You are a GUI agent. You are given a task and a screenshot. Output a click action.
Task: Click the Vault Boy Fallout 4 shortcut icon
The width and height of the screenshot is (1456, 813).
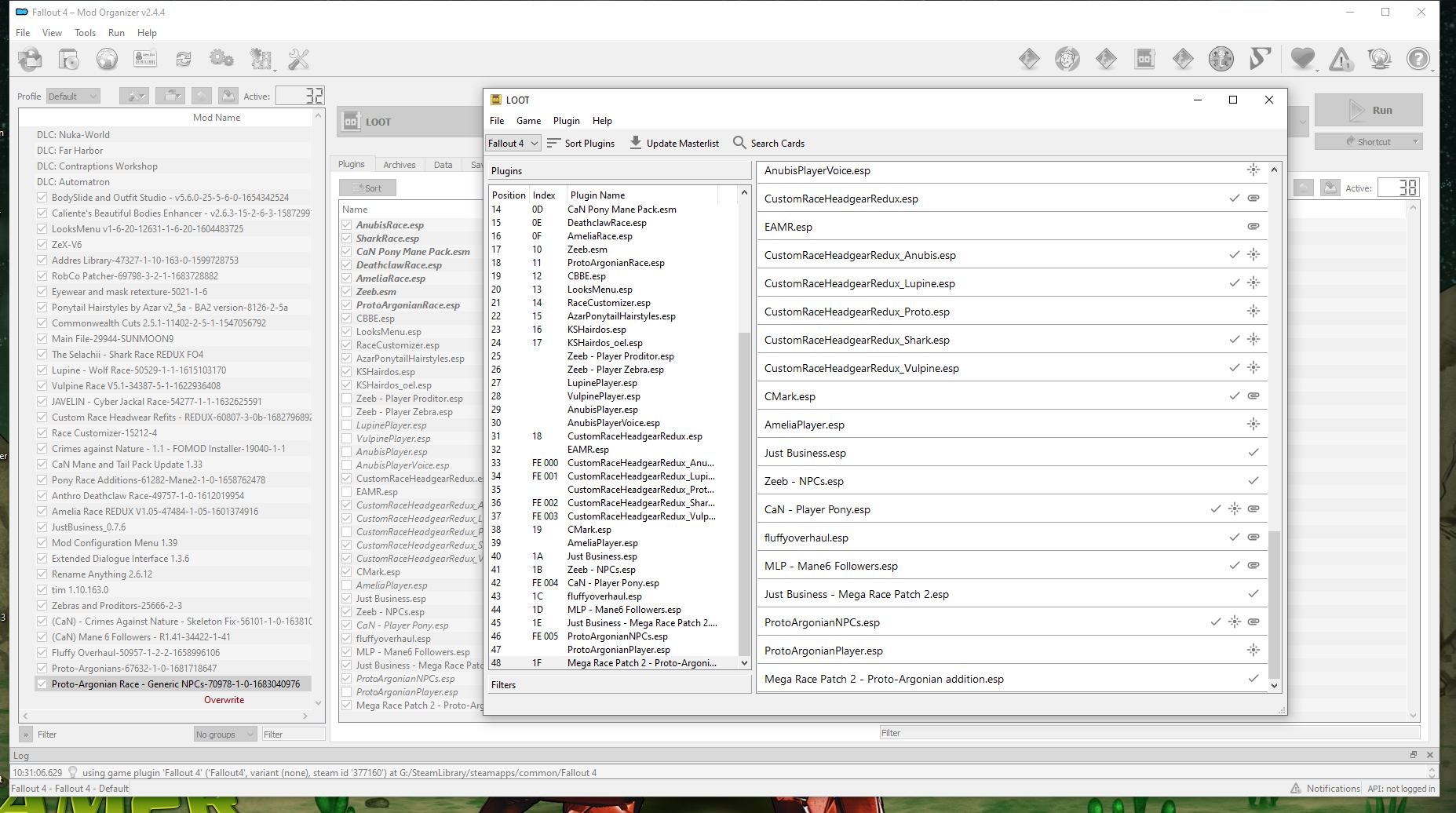coord(1067,59)
